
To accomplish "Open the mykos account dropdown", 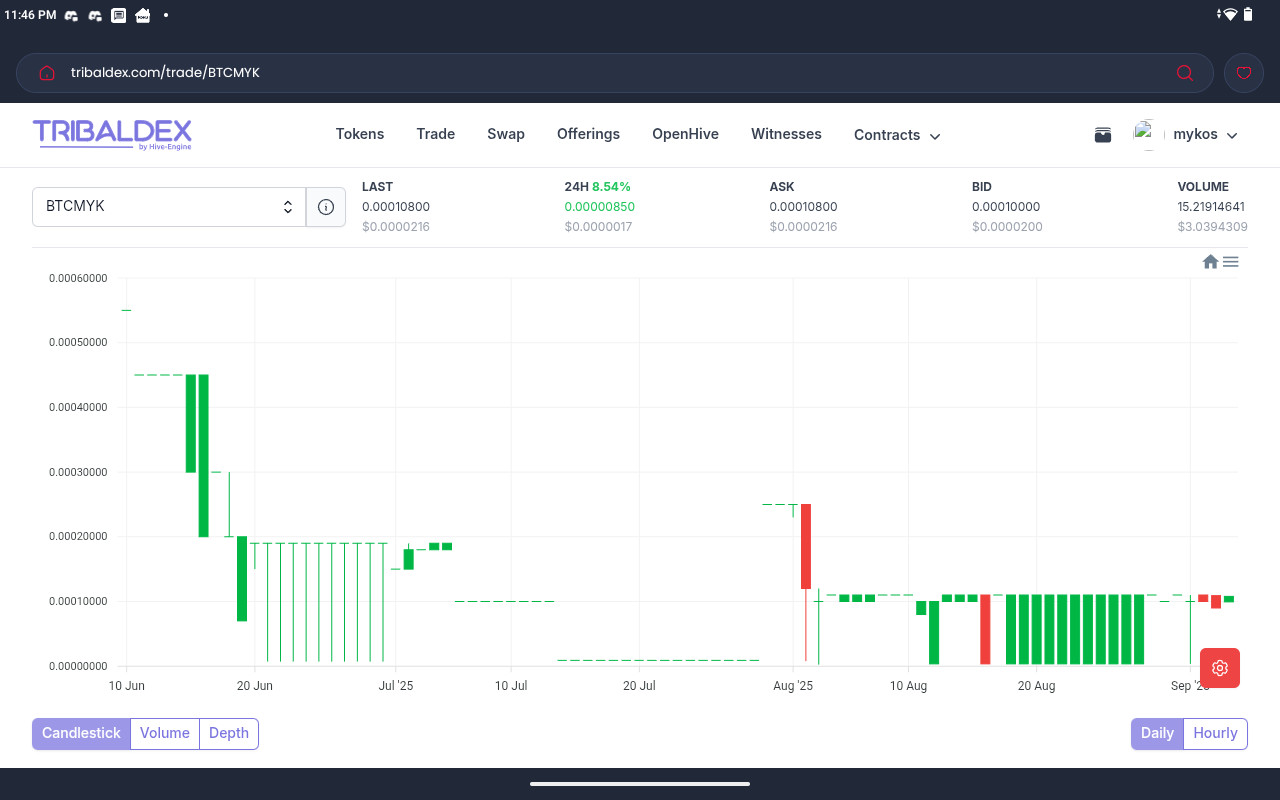I will pyautogui.click(x=1205, y=135).
